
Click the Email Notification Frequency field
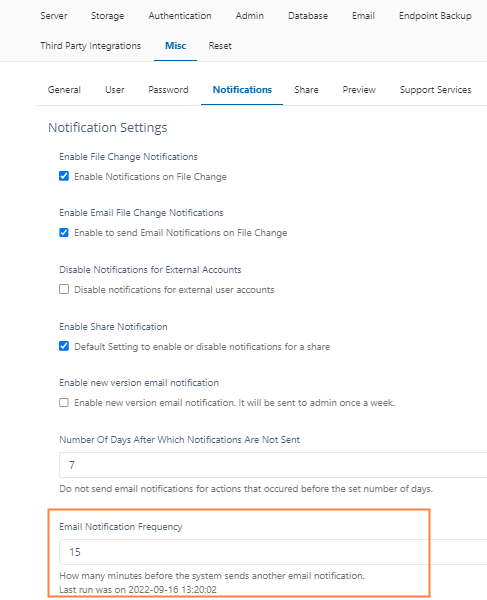[273, 552]
